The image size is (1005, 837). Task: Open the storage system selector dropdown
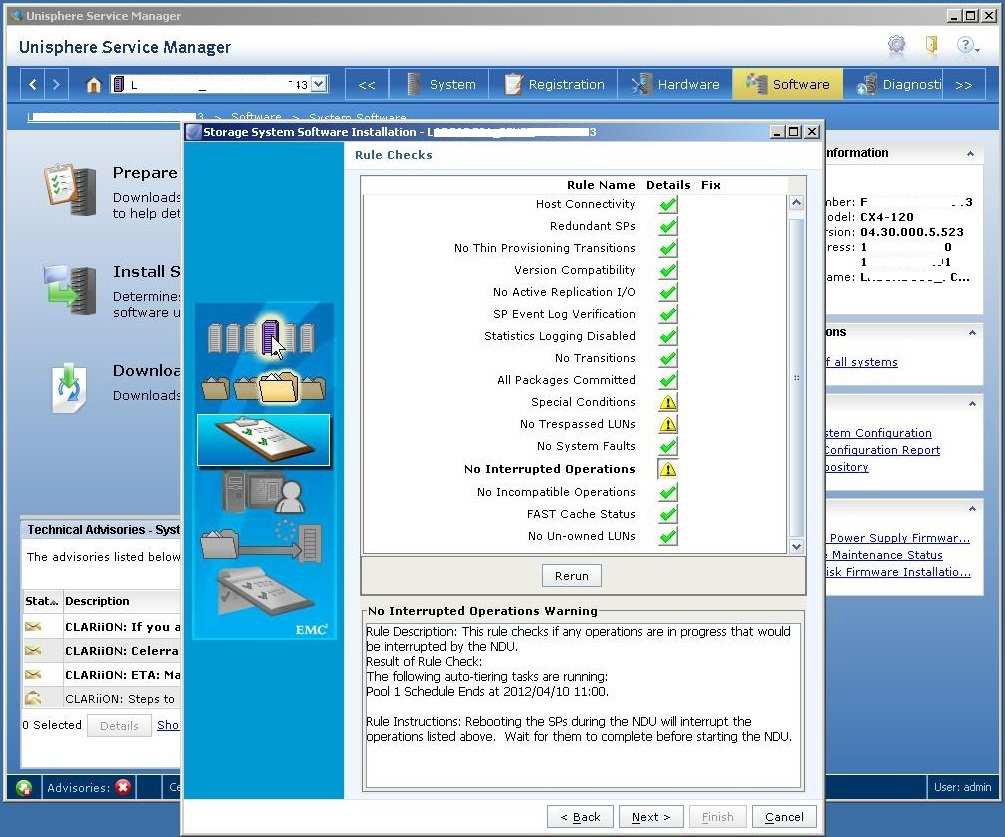point(319,84)
